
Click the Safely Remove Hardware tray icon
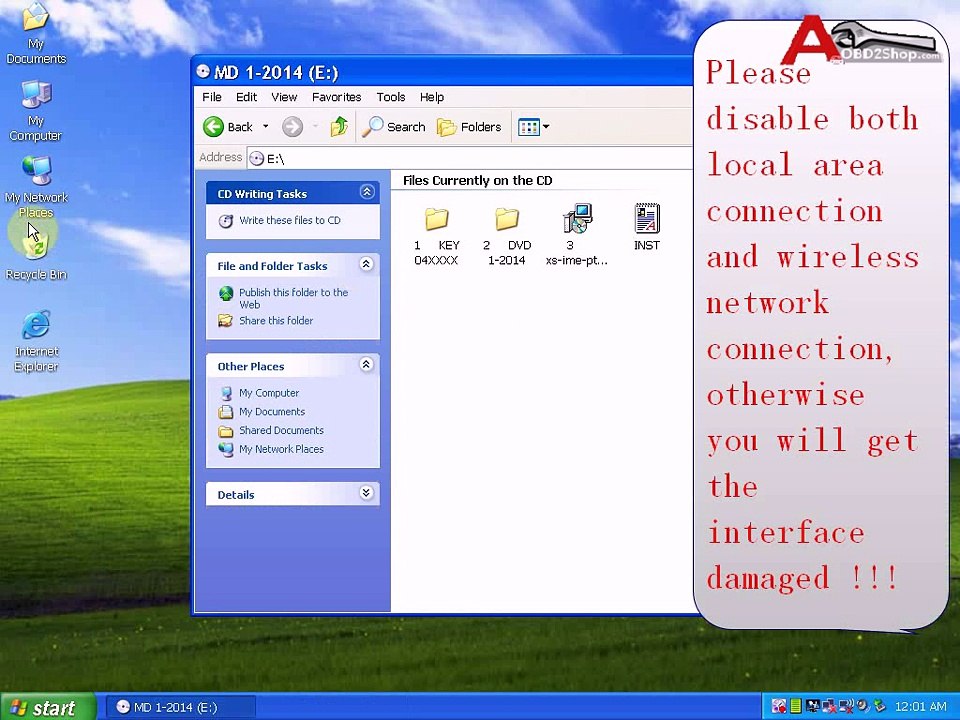tap(879, 707)
